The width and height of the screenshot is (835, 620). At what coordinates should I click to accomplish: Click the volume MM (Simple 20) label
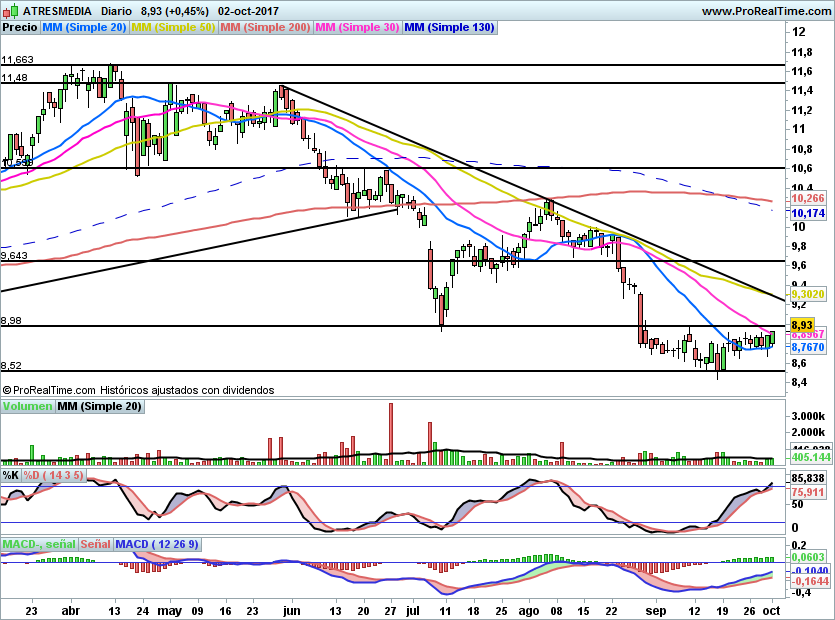click(x=100, y=406)
